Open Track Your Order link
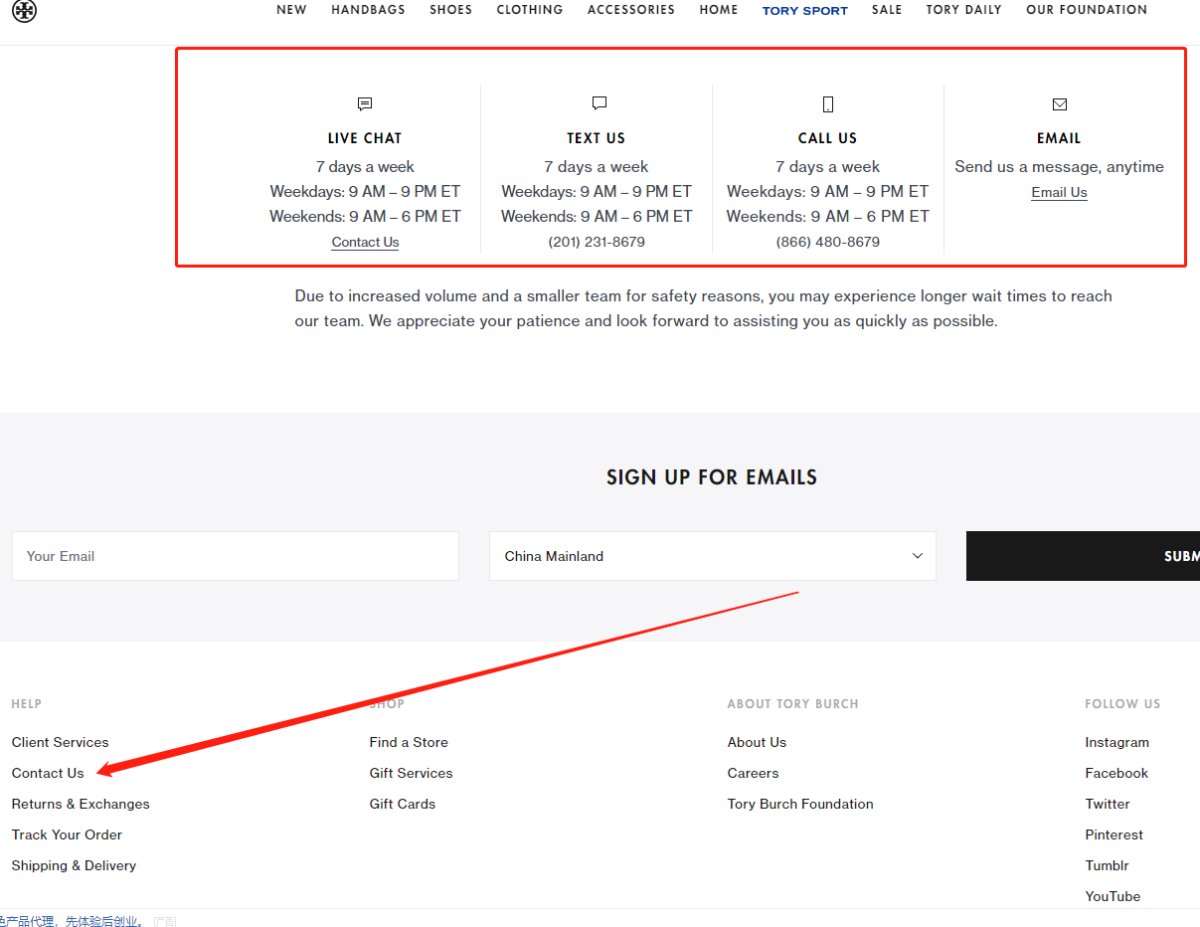Viewport: 1200px width, 927px height. pos(67,835)
